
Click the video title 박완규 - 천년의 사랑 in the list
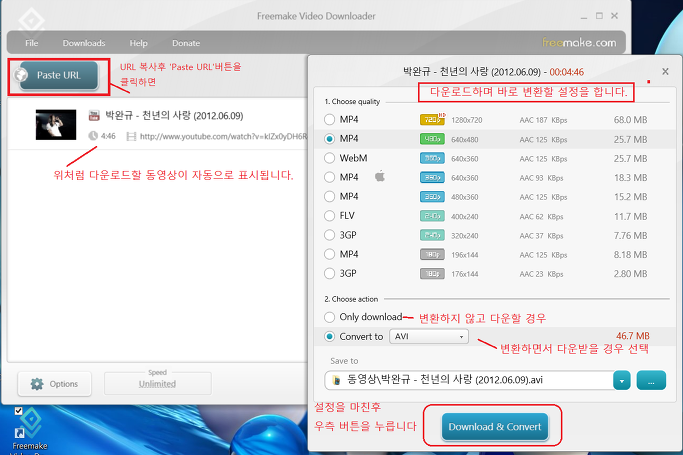click(x=174, y=115)
